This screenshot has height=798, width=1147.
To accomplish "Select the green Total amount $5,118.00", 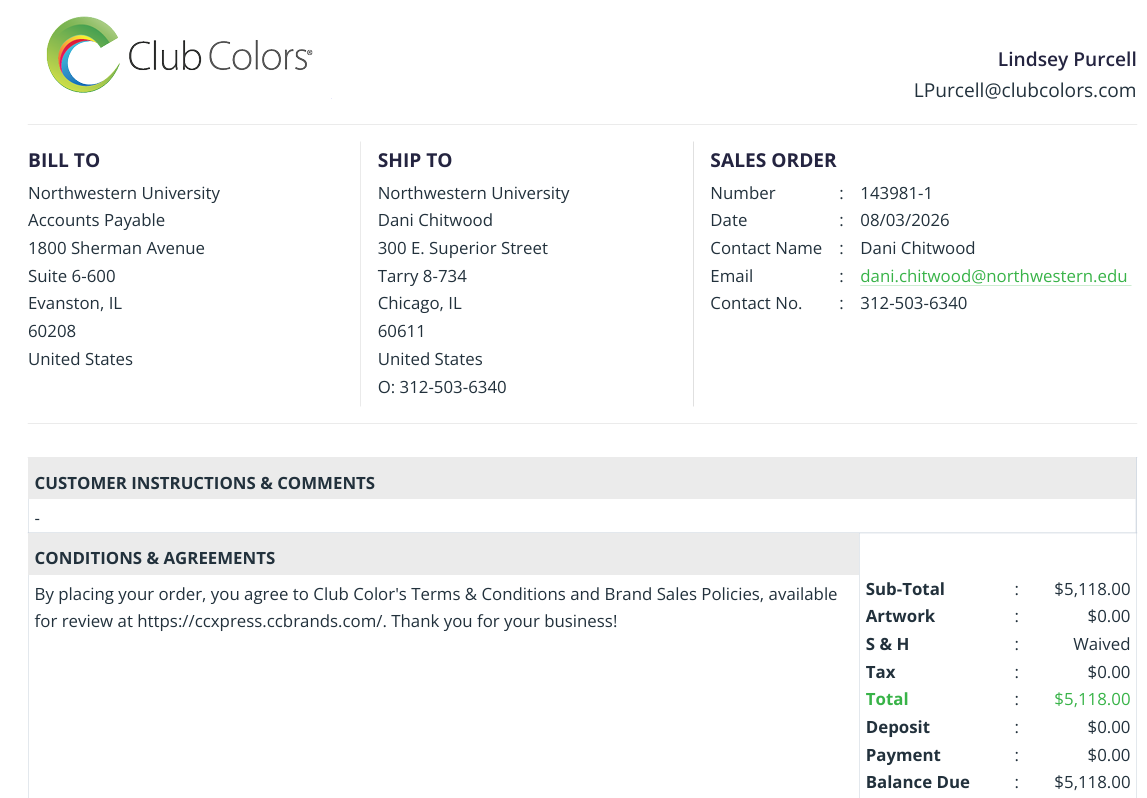I will tap(1091, 699).
